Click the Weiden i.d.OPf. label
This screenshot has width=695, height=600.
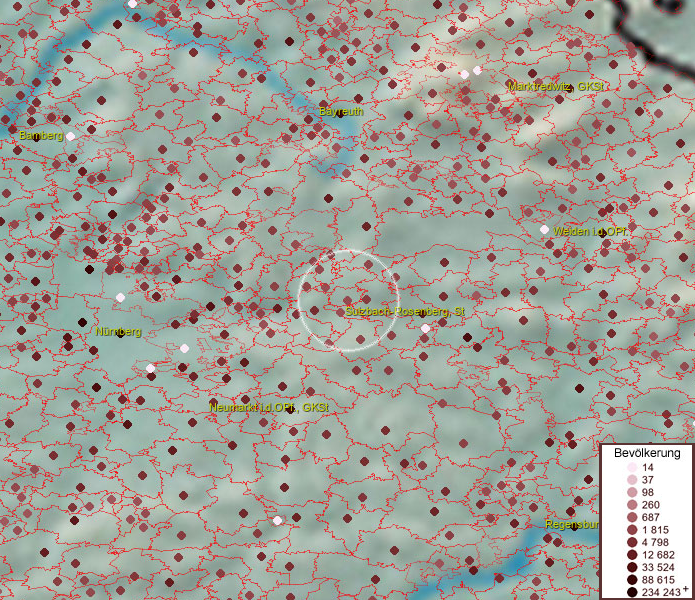(x=590, y=231)
